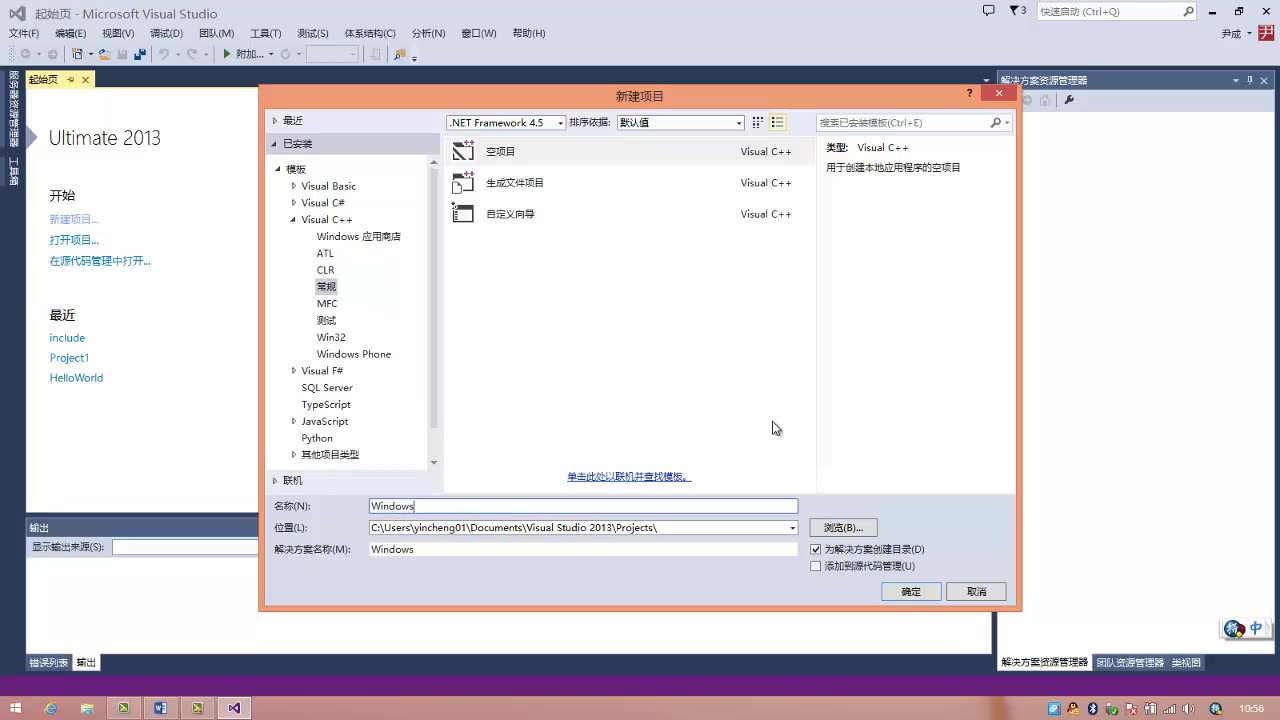
Task: Click the 浏览(B)... button
Action: pos(843,527)
